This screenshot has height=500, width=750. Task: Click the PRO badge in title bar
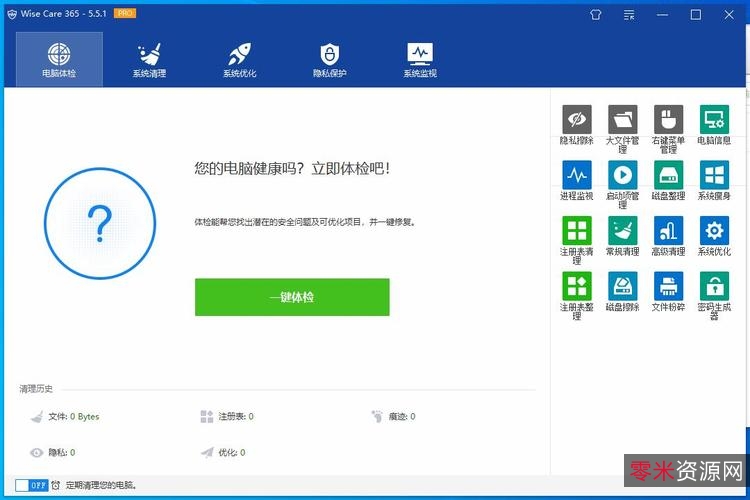point(125,13)
